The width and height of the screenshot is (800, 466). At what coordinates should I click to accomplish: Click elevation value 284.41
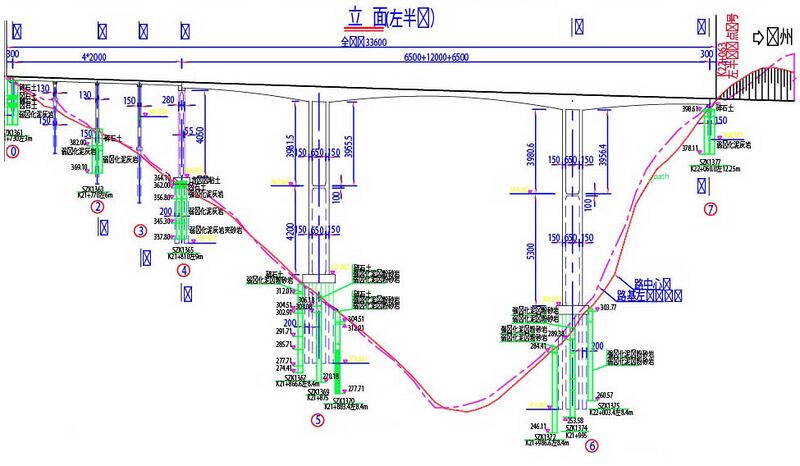click(539, 346)
